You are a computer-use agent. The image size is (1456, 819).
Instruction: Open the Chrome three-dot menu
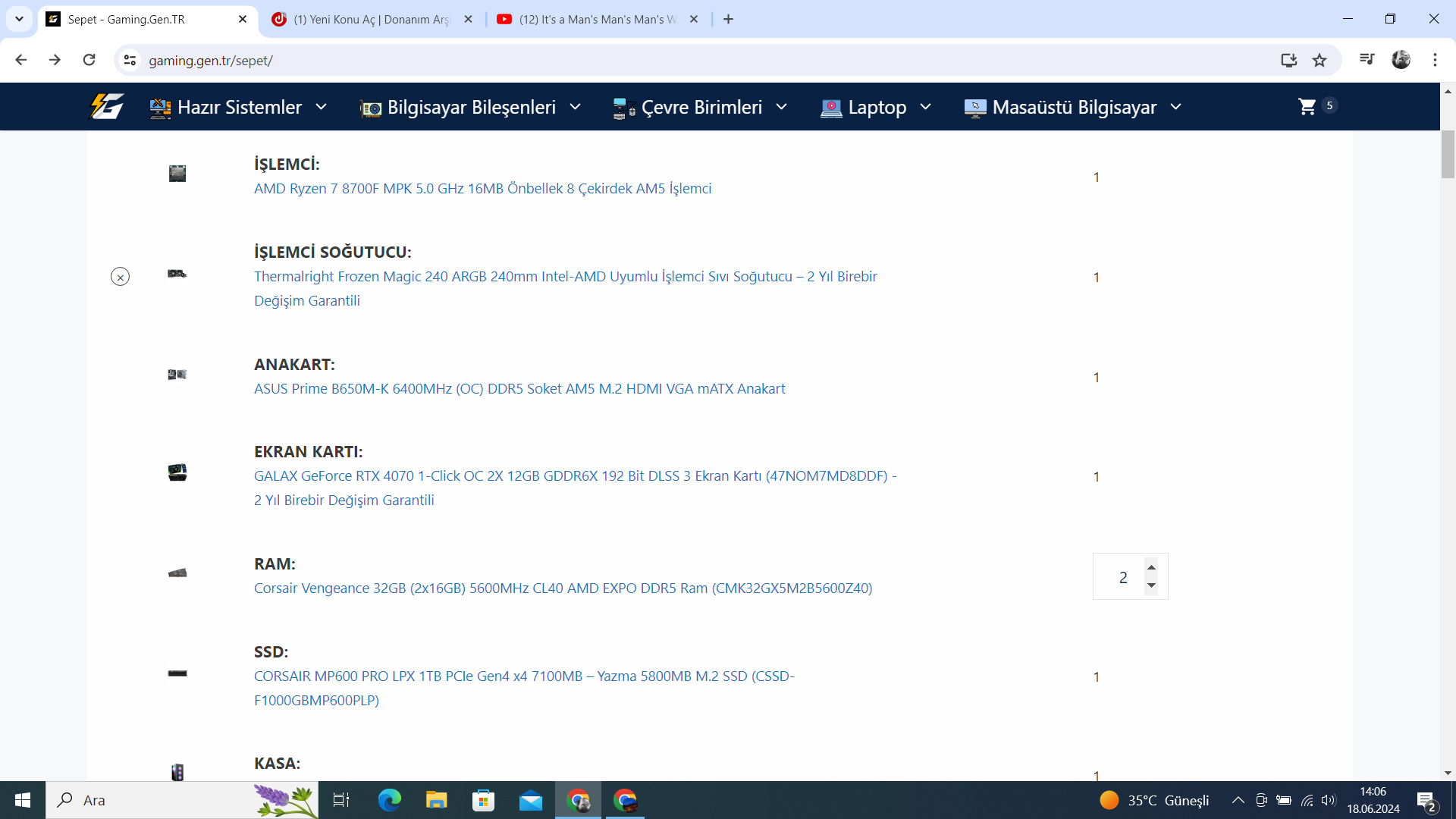[1435, 60]
